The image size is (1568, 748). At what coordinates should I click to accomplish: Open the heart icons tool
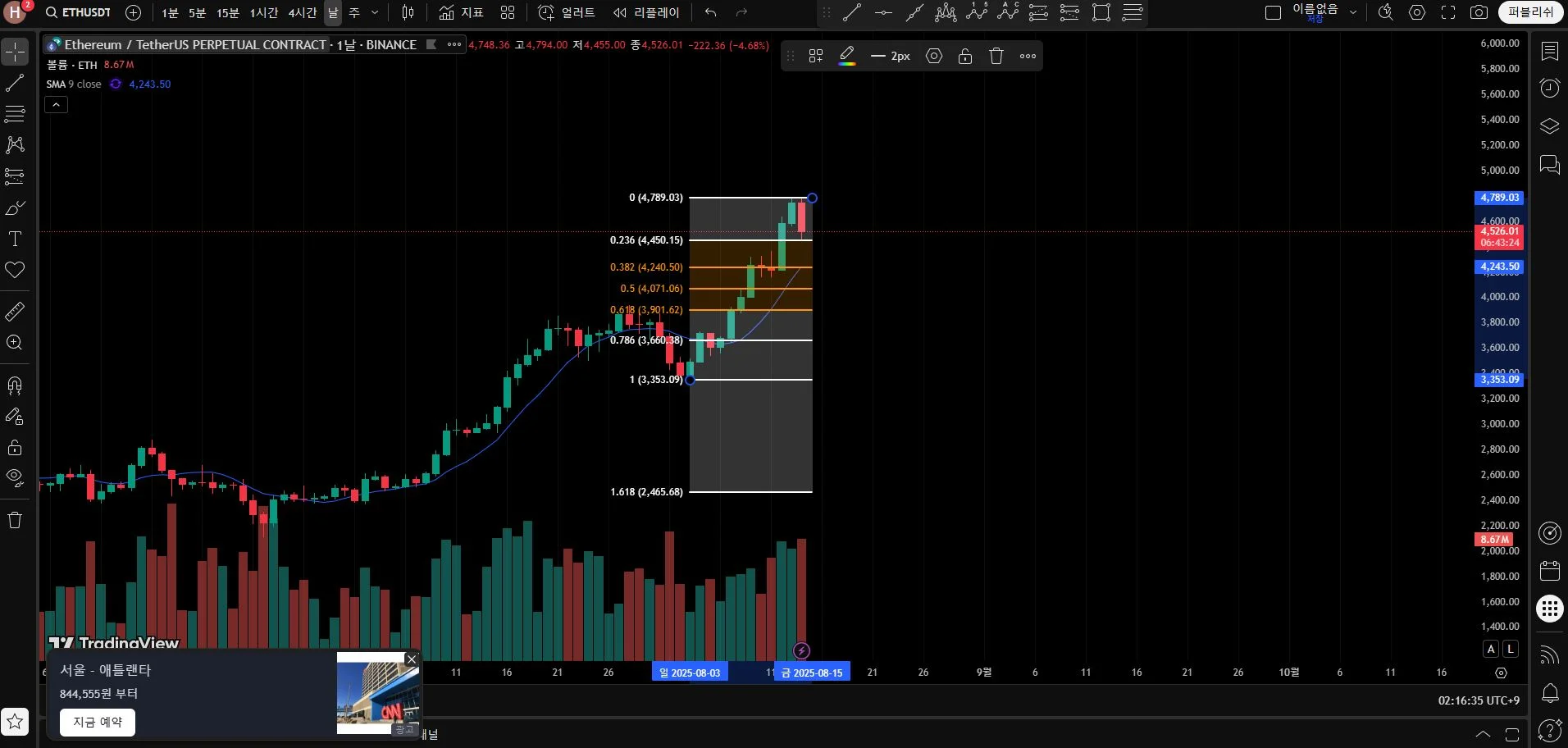coord(15,270)
